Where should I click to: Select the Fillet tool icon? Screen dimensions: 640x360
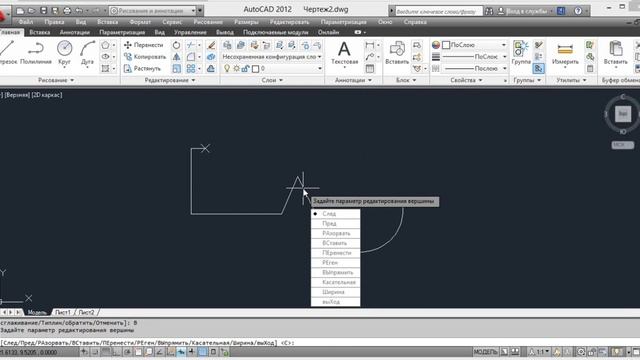tap(191, 57)
